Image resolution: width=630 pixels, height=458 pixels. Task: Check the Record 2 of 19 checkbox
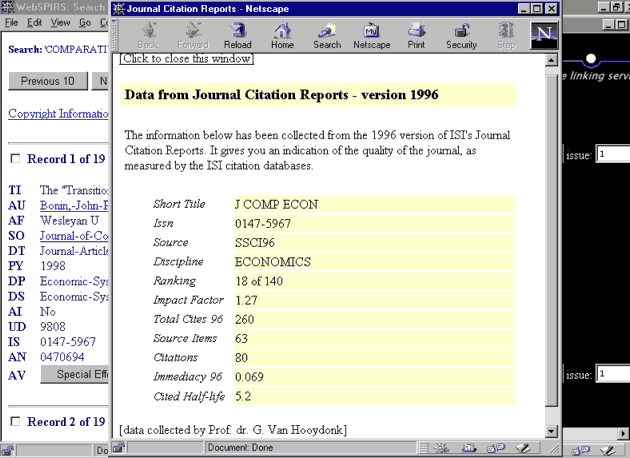pyautogui.click(x=15, y=421)
